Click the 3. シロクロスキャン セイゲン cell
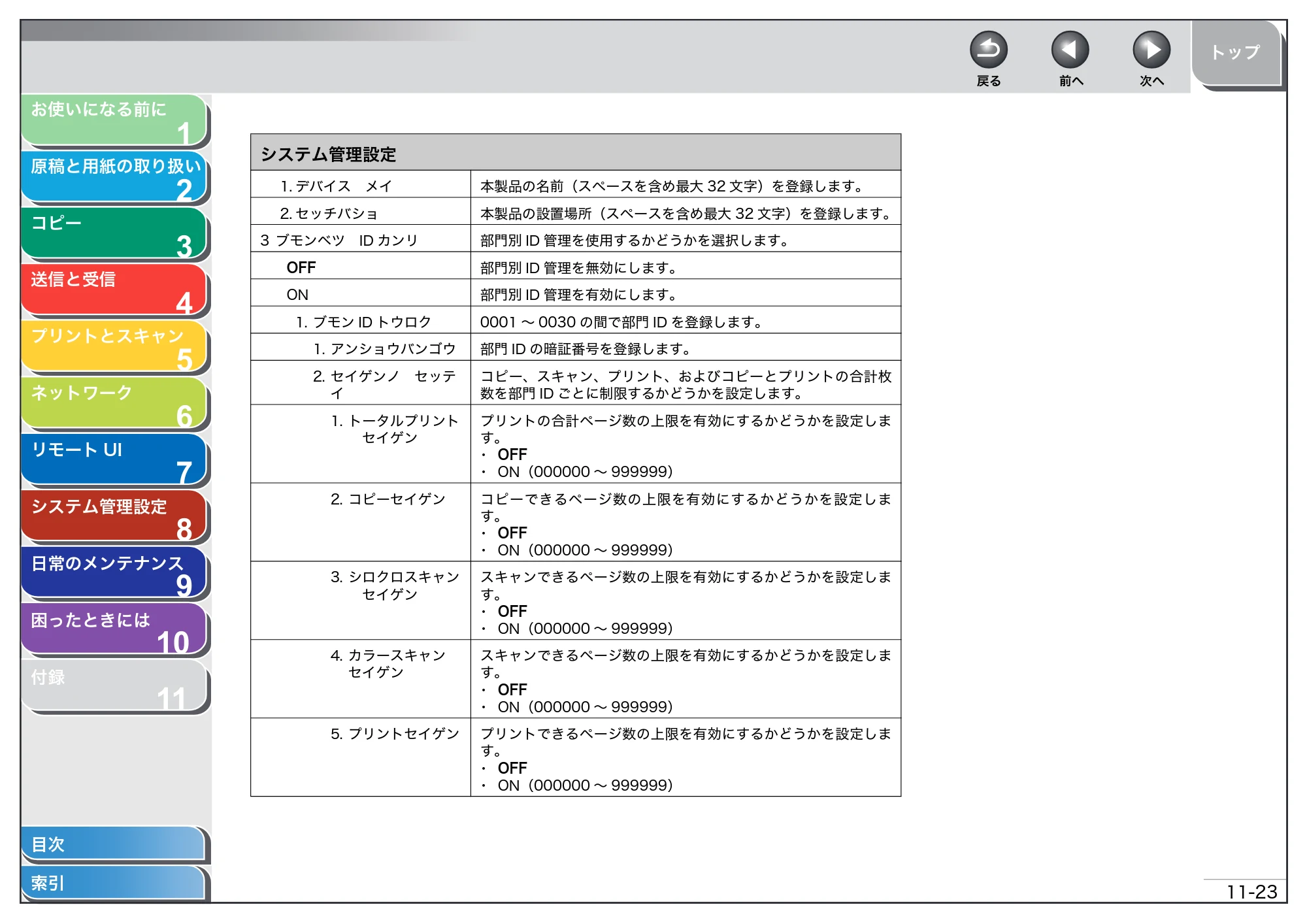The height and width of the screenshot is (924, 1307). pos(361,601)
